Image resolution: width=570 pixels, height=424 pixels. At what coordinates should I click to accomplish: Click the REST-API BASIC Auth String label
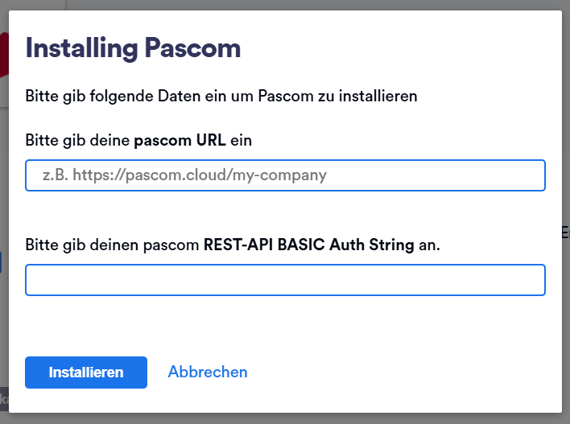point(233,245)
